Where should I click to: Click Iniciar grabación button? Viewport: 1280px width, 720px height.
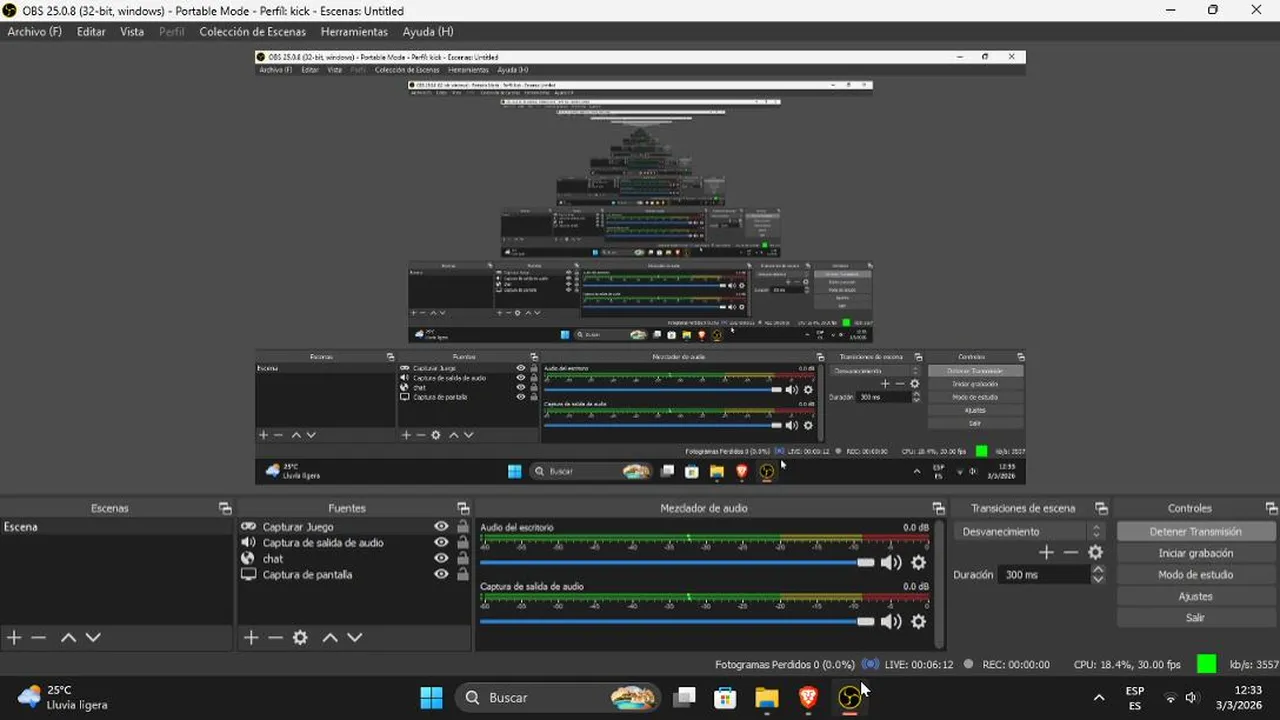1195,553
